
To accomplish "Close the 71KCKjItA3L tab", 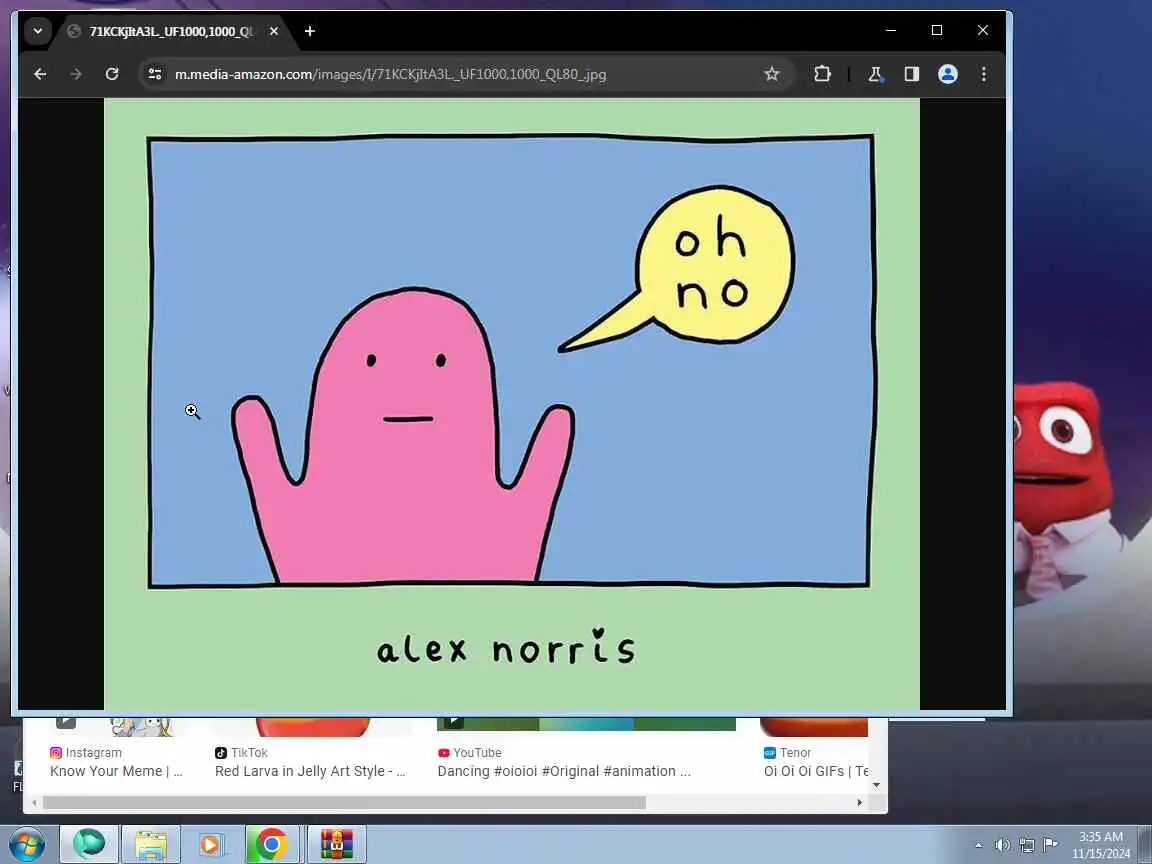I will 274,32.
